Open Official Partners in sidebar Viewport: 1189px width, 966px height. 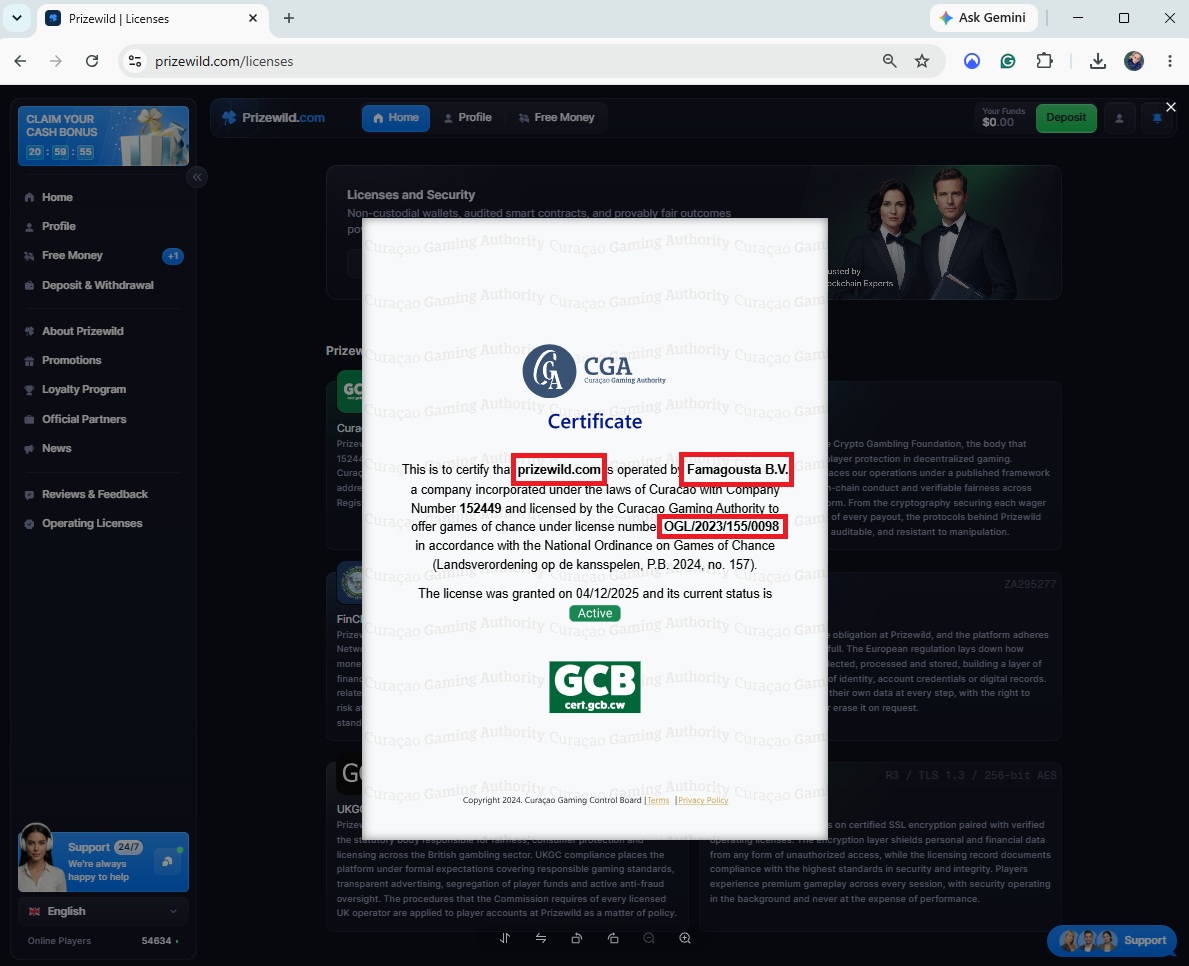pyautogui.click(x=83, y=419)
